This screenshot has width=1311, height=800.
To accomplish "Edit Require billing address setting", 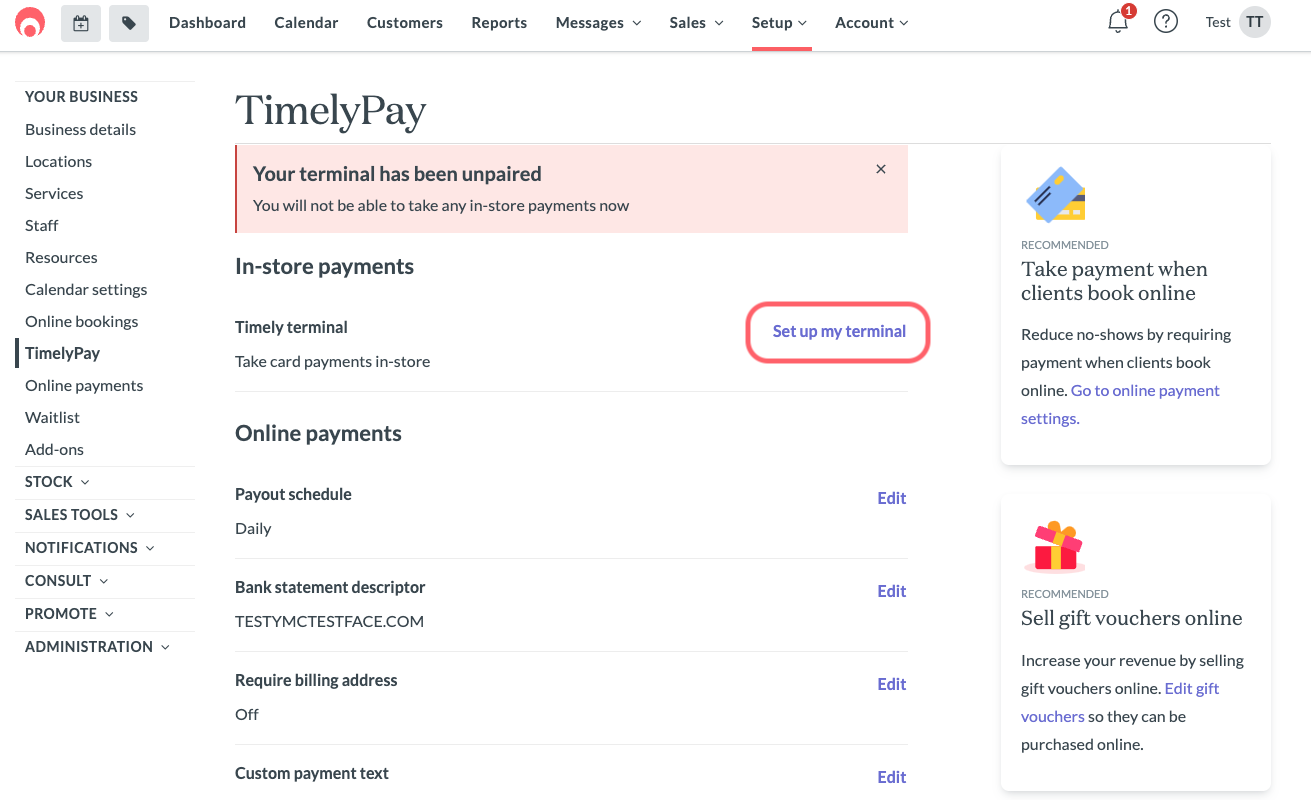I will pos(891,684).
